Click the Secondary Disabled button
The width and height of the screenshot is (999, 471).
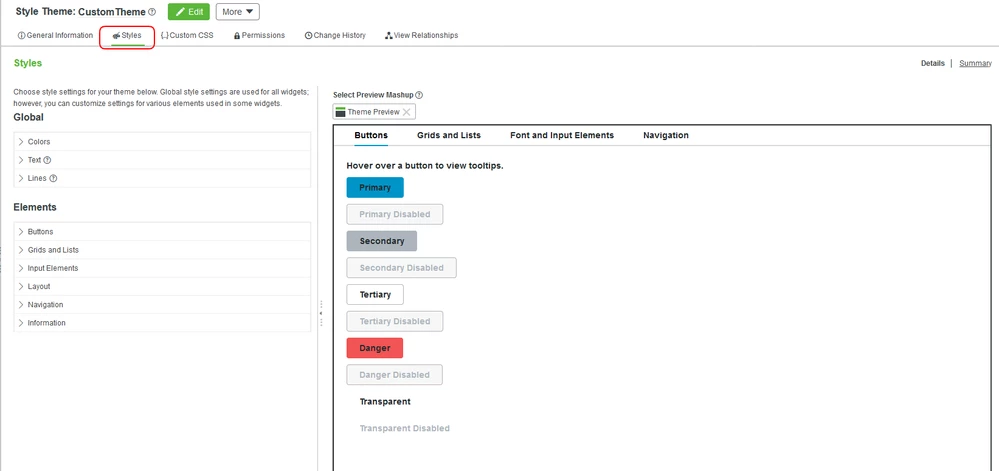401,268
